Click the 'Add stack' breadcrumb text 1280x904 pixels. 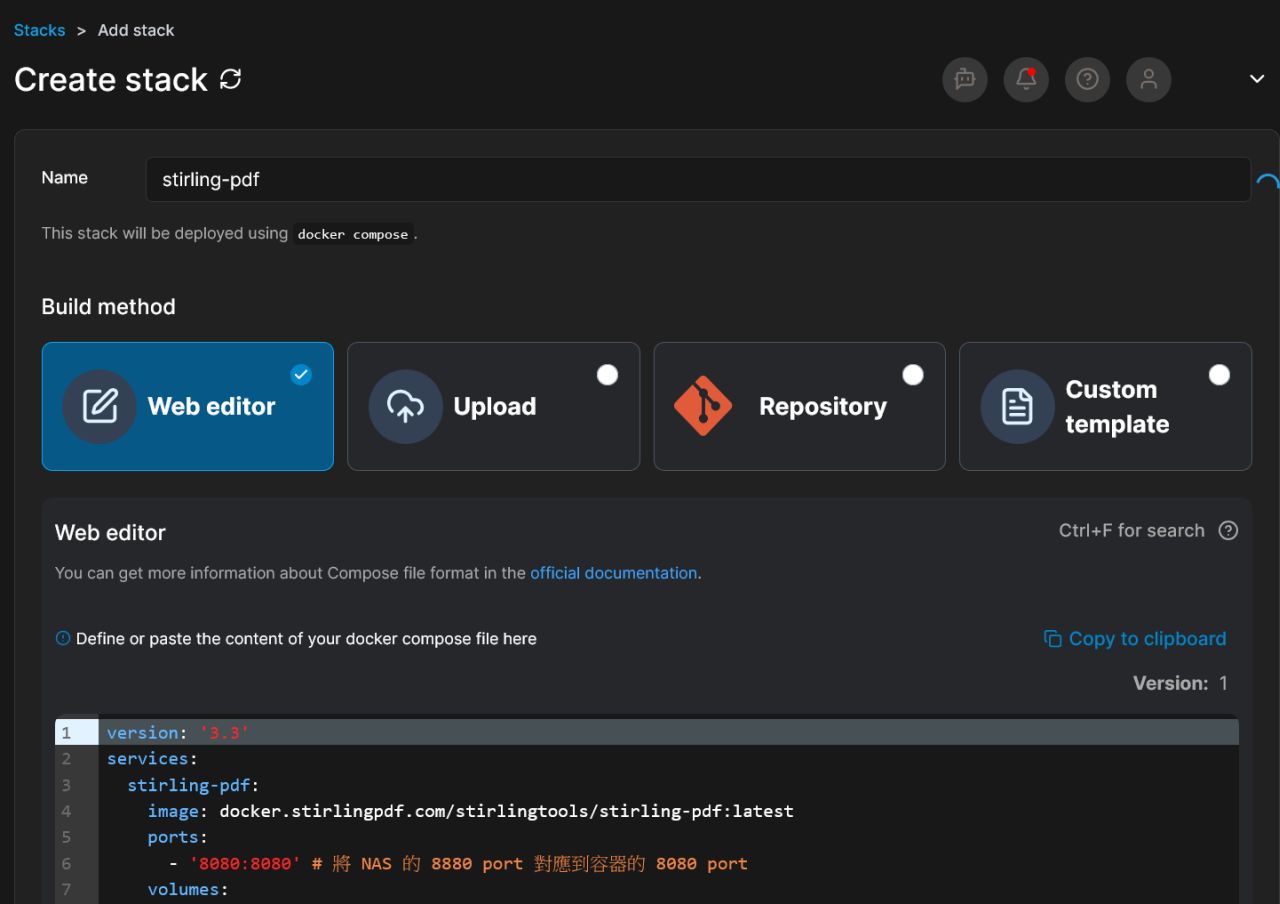136,30
